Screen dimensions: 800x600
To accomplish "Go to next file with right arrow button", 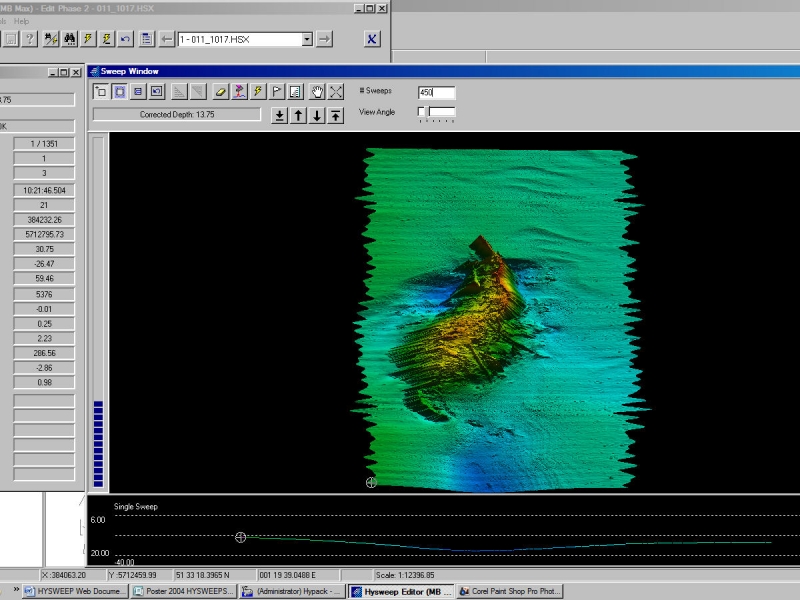I will point(326,39).
